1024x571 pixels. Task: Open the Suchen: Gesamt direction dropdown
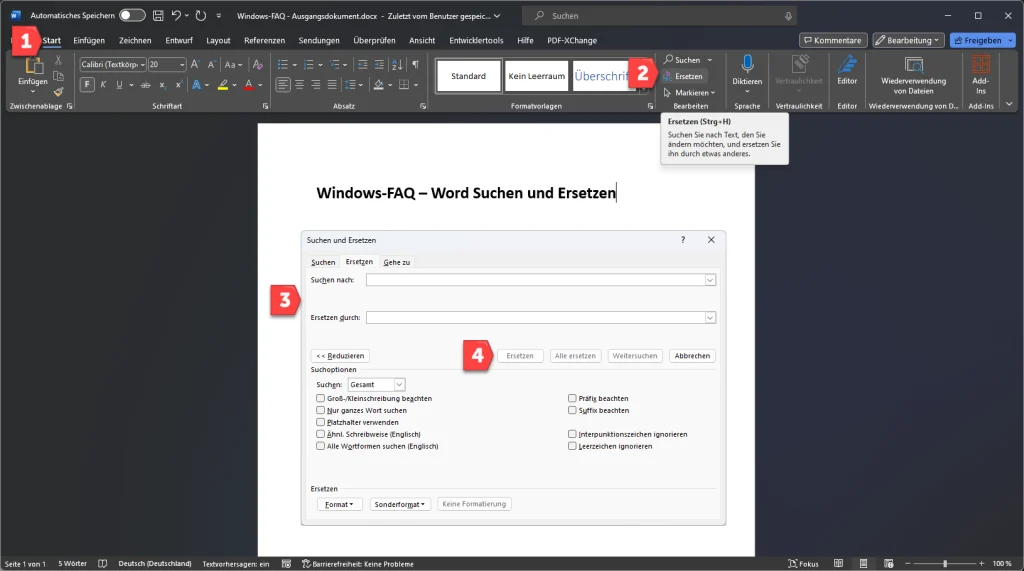pyautogui.click(x=399, y=385)
